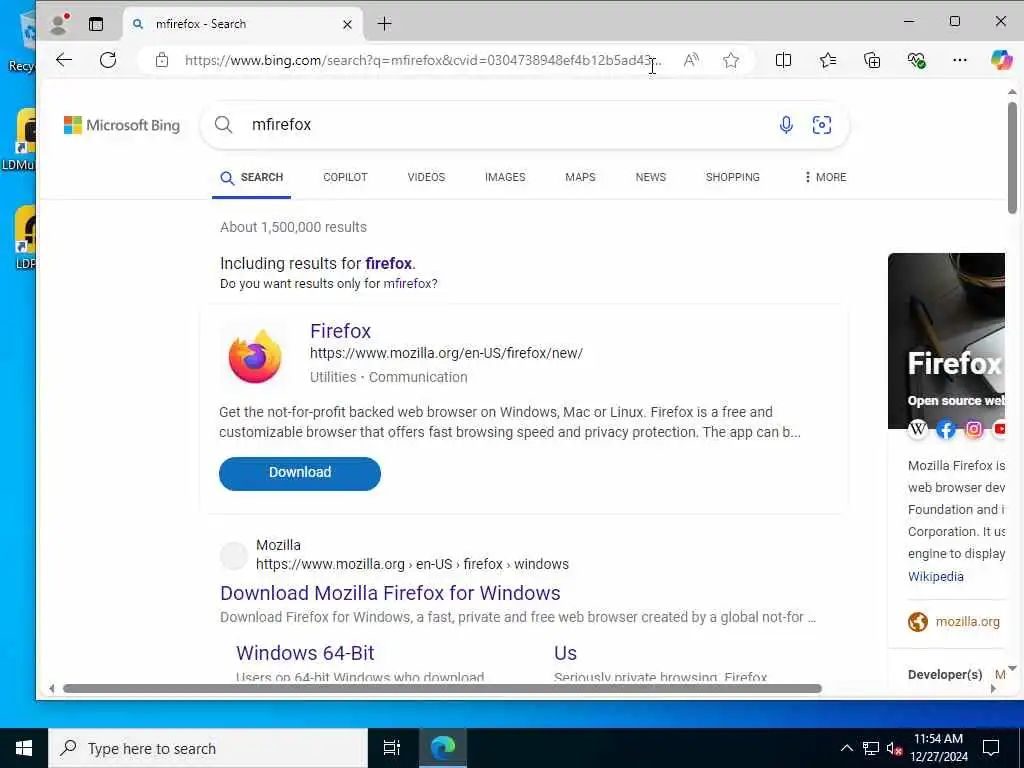This screenshot has width=1024, height=768.
Task: Open Collections icon
Action: pos(872,60)
